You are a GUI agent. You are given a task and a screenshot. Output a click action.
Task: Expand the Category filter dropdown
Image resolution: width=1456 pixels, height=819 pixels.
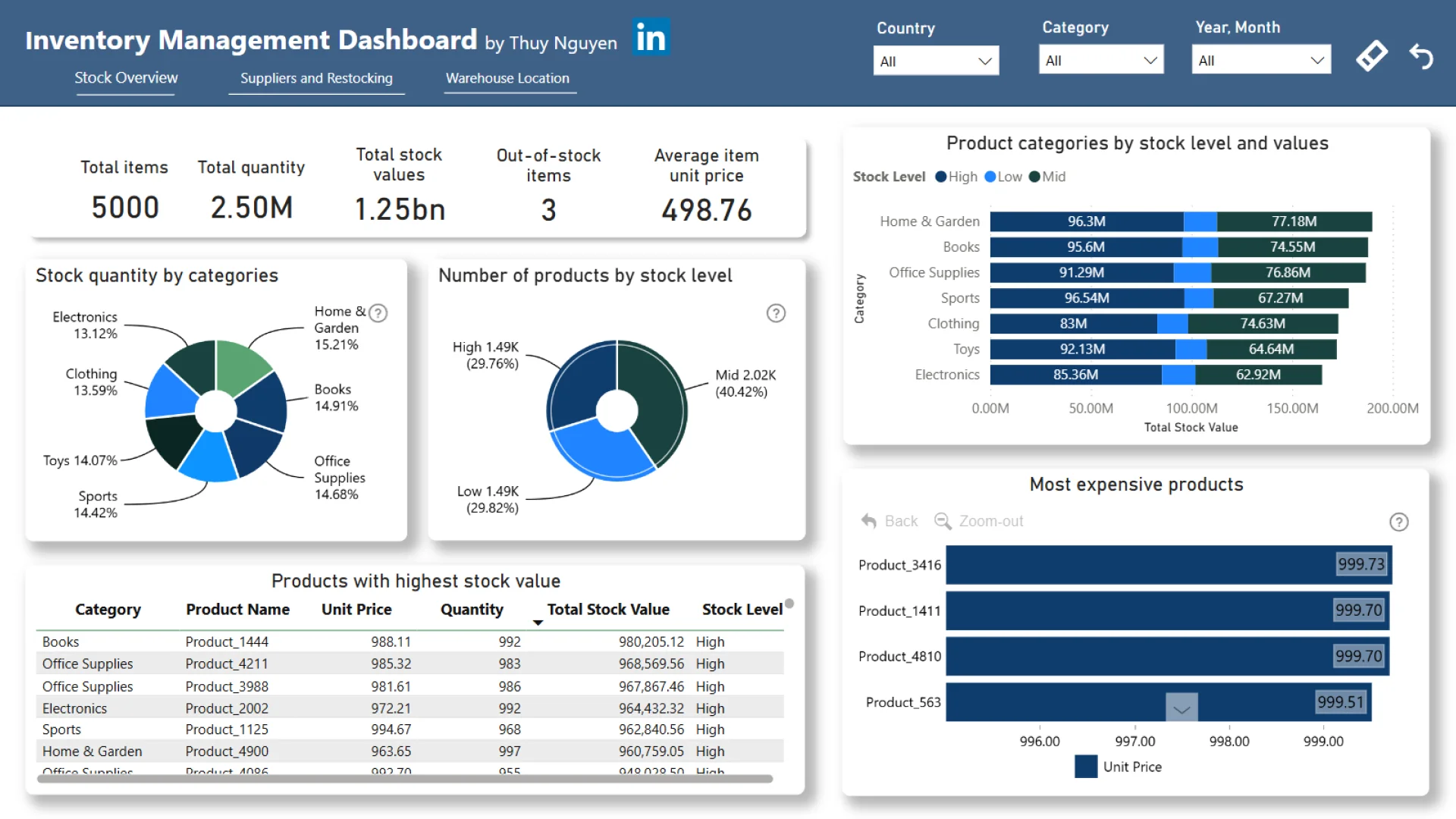pos(1101,61)
